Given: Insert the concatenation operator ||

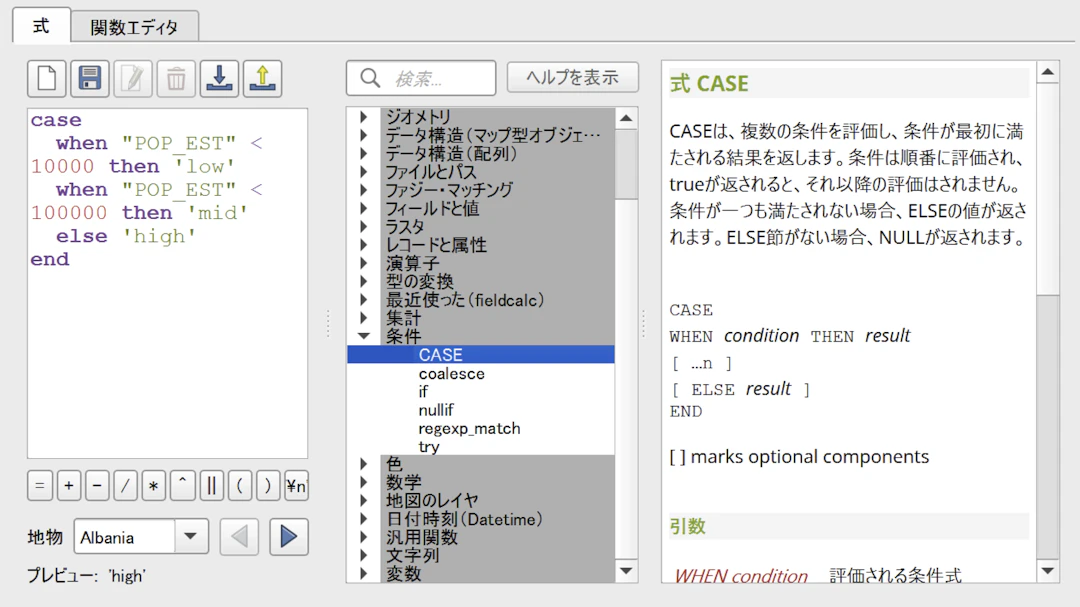Looking at the screenshot, I should [212, 486].
